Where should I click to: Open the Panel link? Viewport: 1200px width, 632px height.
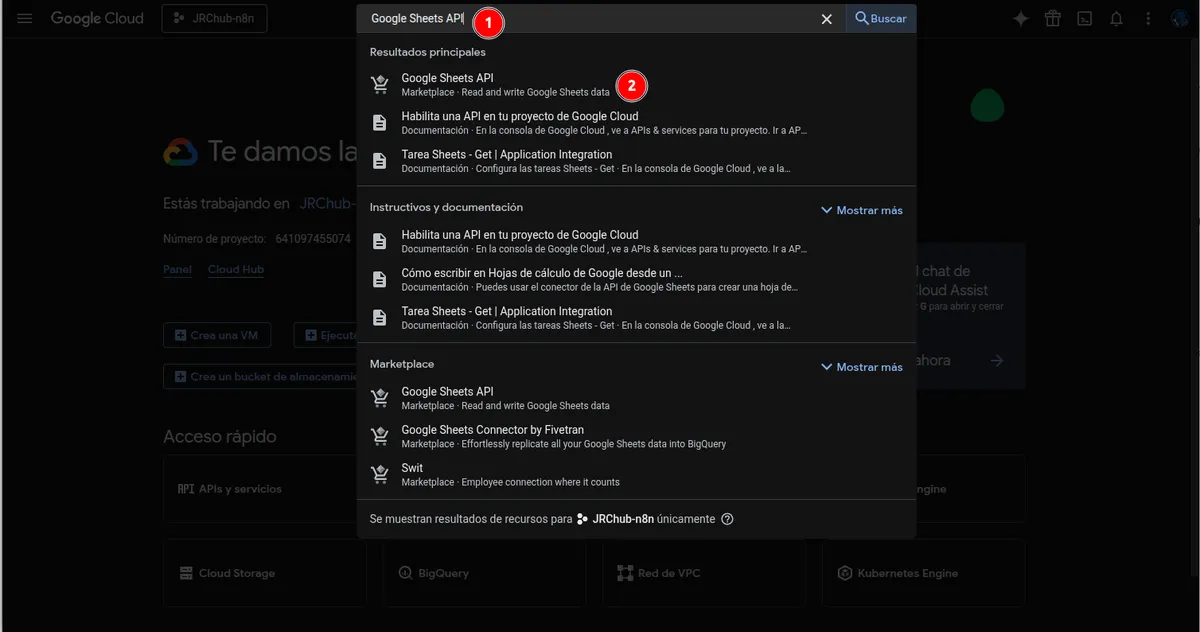tap(177, 269)
